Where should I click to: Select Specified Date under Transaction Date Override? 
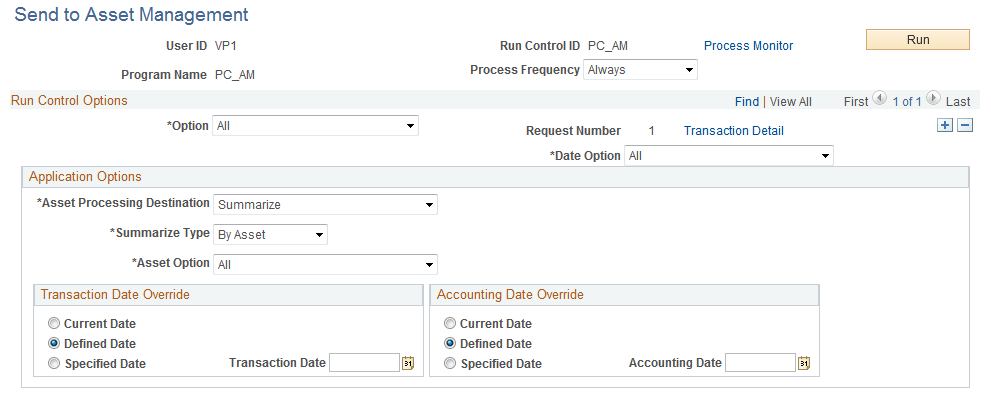pyautogui.click(x=54, y=364)
